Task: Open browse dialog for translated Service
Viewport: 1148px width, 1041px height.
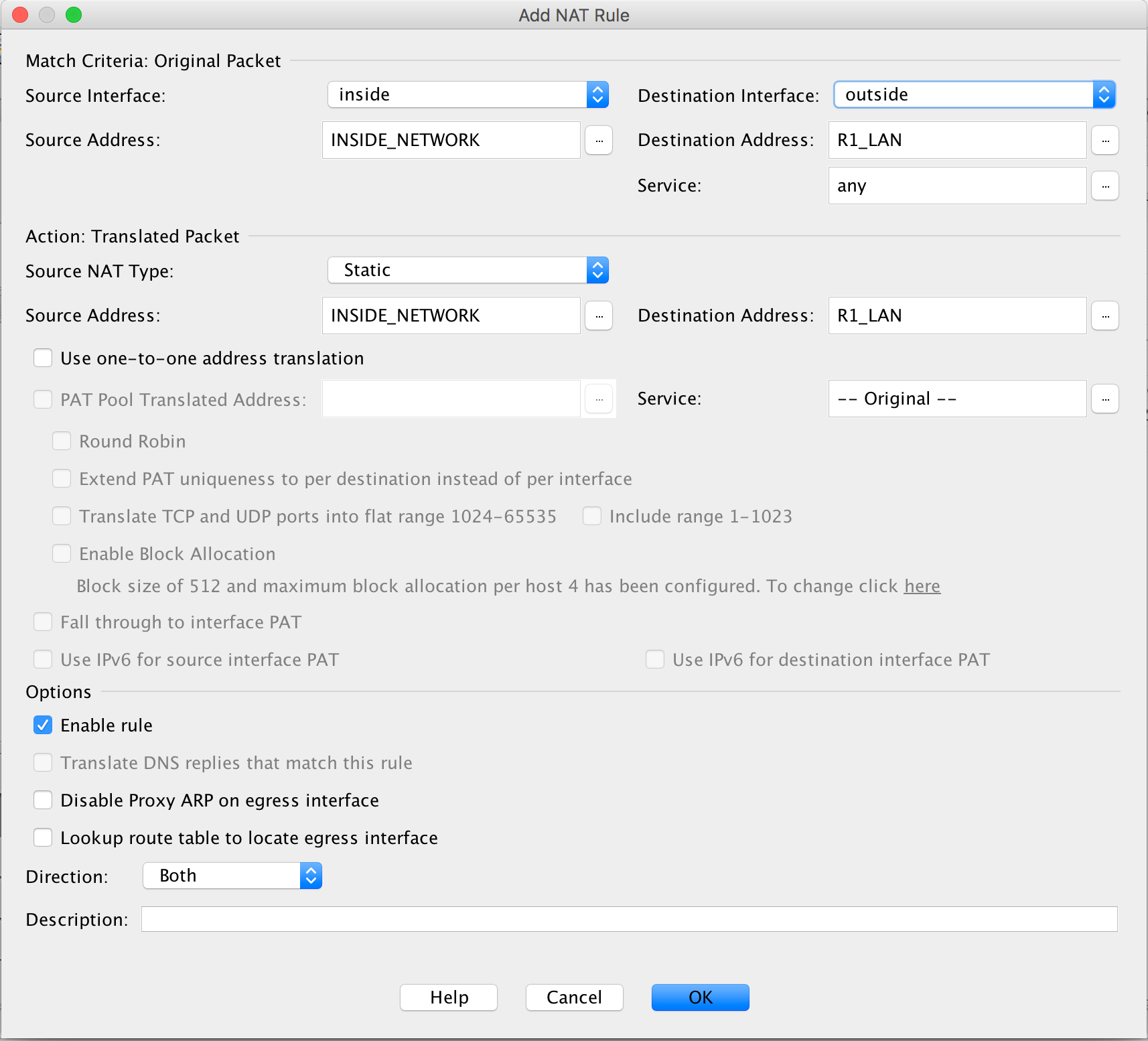Action: click(1104, 399)
